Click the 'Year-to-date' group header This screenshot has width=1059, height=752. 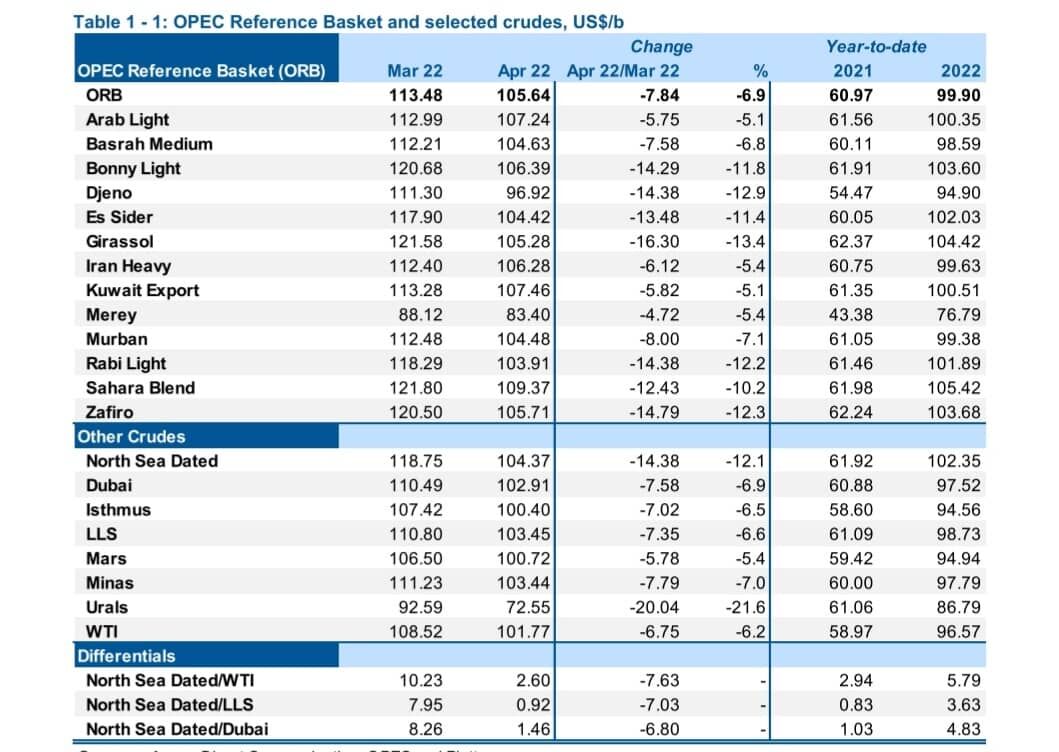coord(876,47)
